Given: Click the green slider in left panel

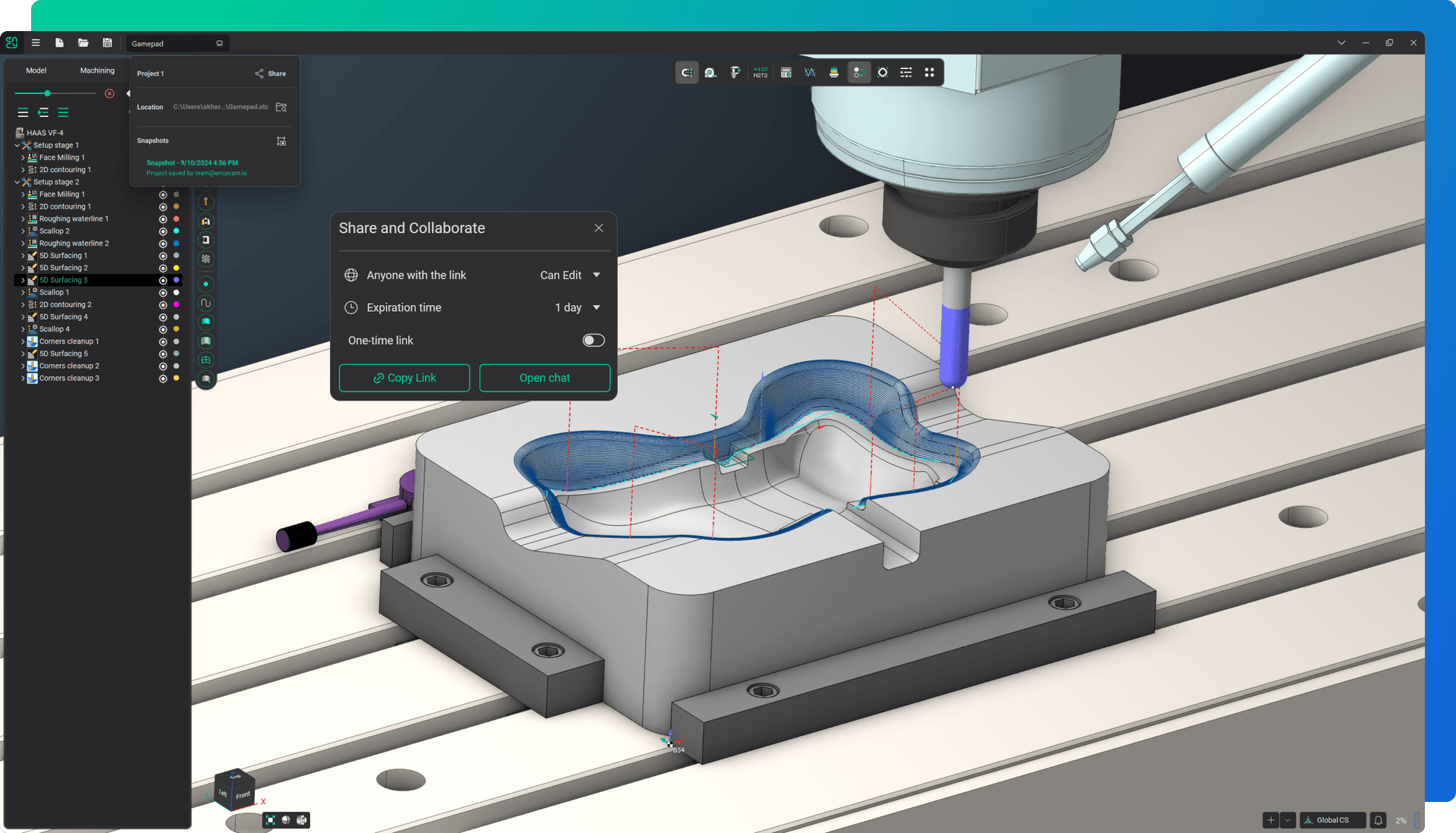Looking at the screenshot, I should [47, 93].
